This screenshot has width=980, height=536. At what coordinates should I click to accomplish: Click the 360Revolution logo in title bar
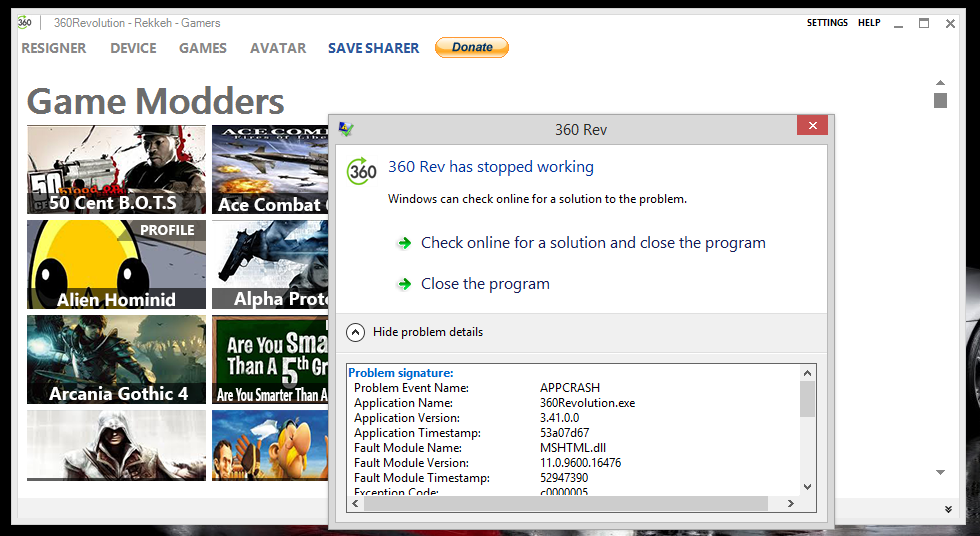click(x=24, y=23)
